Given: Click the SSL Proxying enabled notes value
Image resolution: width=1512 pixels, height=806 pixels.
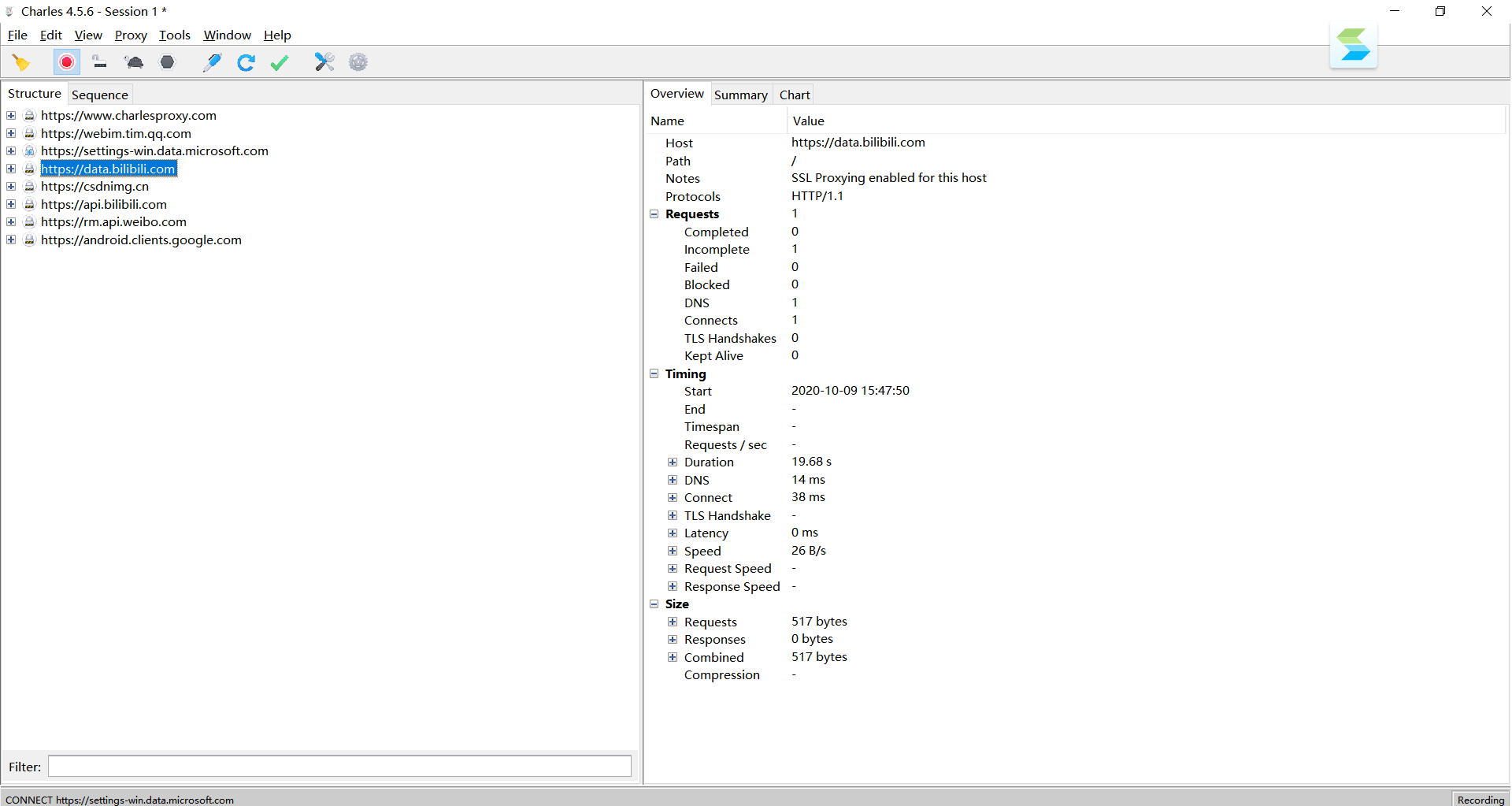Looking at the screenshot, I should (x=889, y=178).
